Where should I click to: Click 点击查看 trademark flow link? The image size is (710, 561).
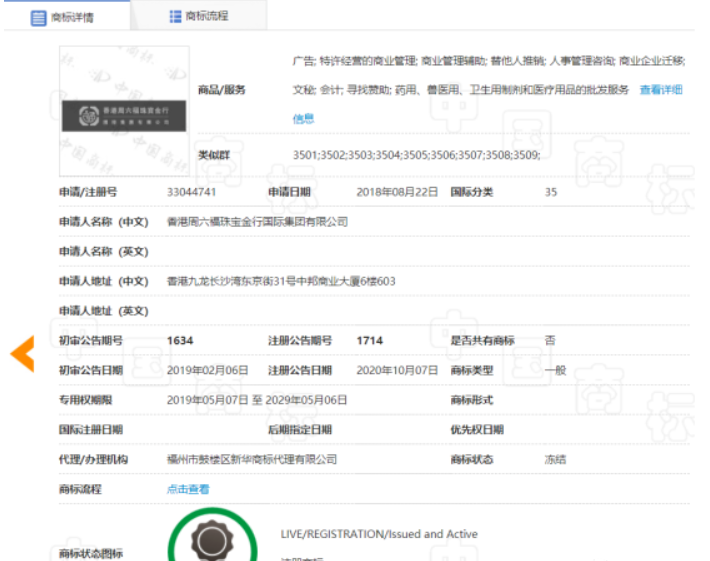(x=188, y=489)
